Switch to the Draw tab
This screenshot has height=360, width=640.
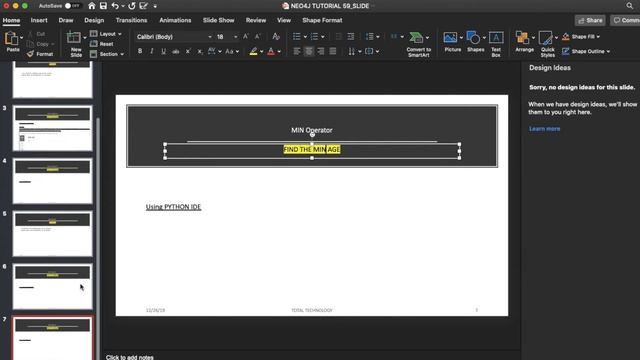66,20
